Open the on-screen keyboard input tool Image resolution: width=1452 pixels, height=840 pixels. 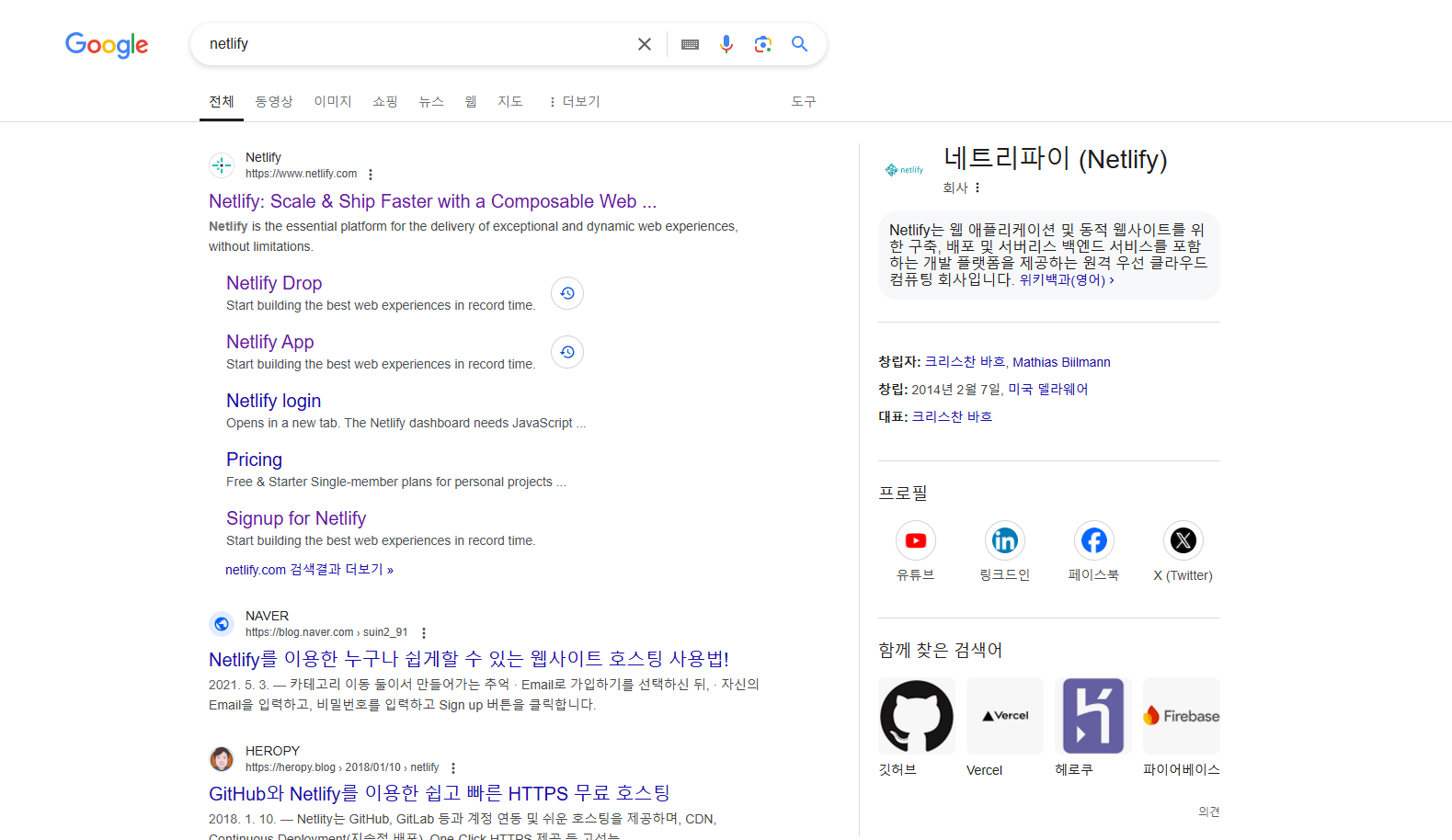pos(690,44)
